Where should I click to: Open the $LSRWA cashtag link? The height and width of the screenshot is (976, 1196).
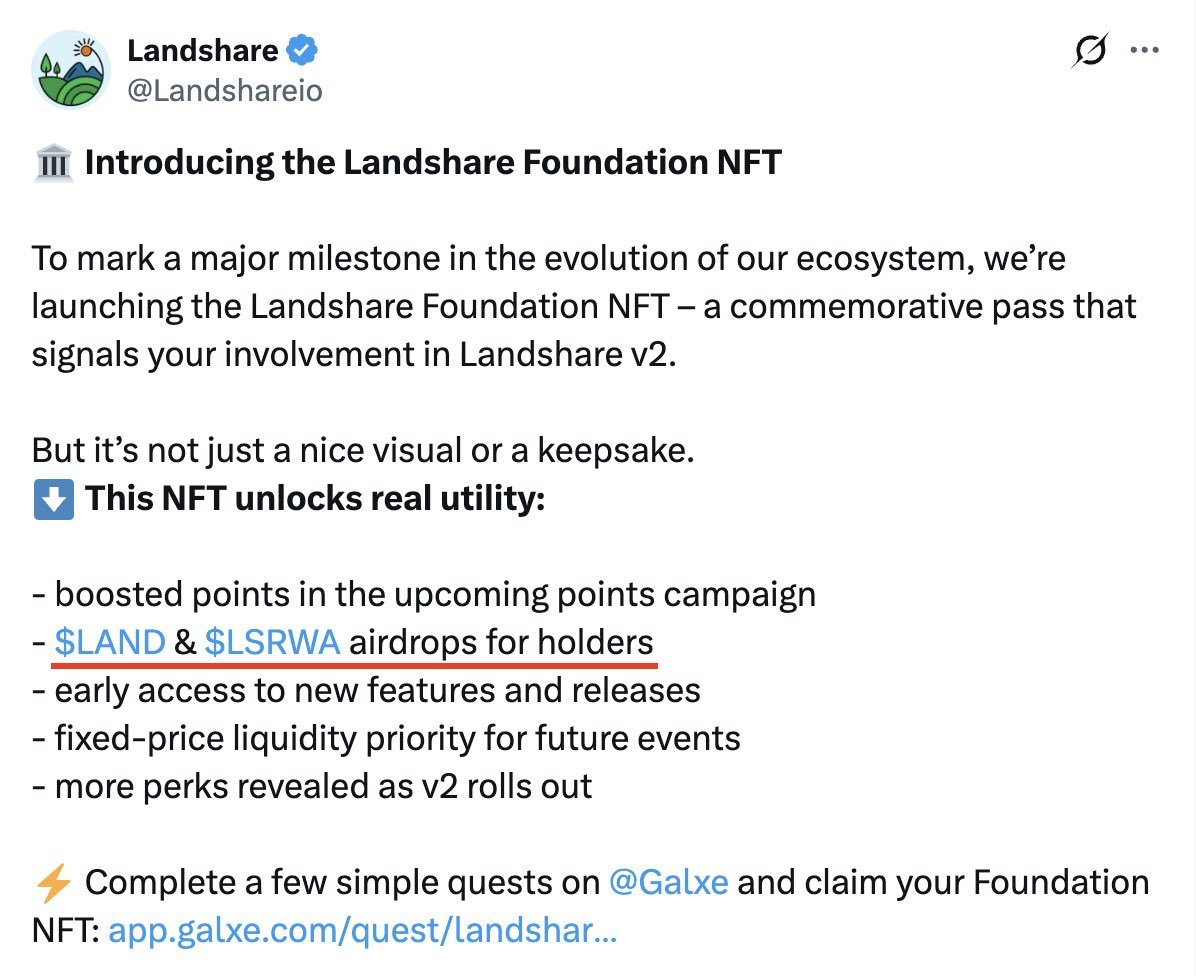(272, 642)
